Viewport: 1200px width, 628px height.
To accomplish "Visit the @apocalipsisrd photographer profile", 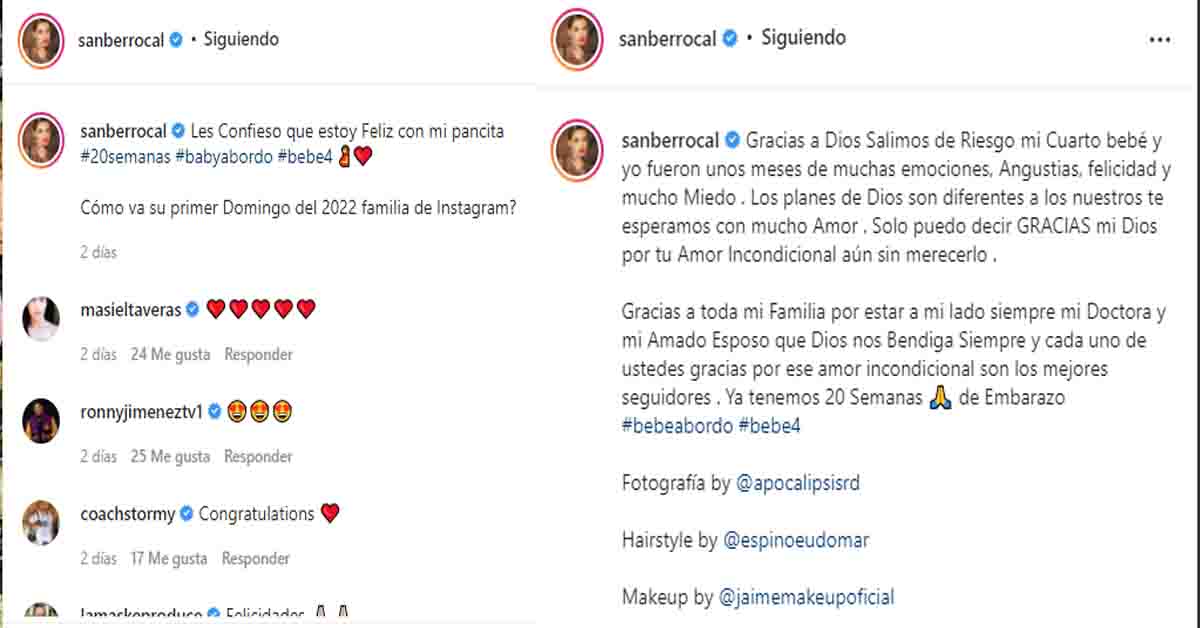I will 797,483.
